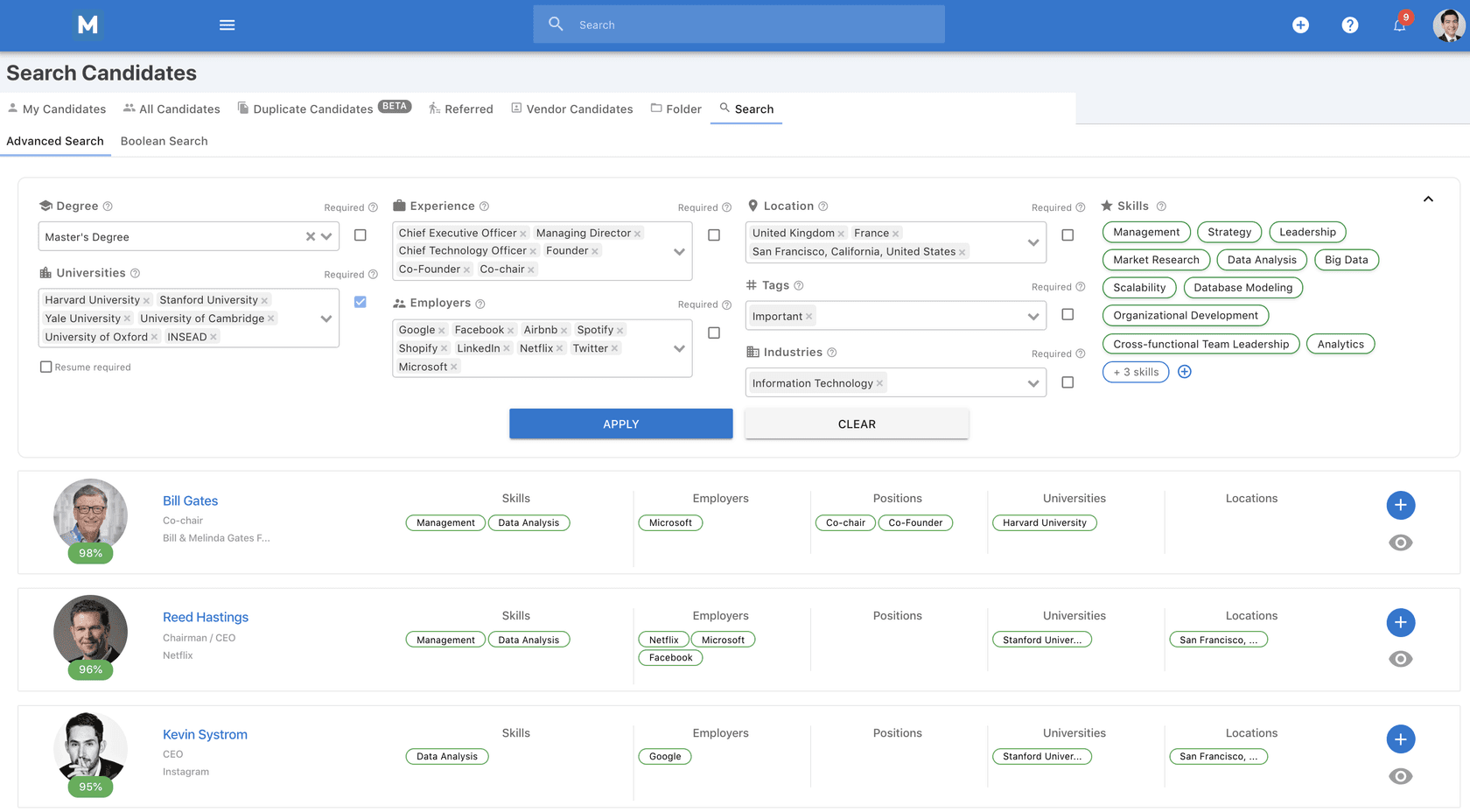Click the Experience help info icon
Viewport: 1470px width, 812px height.
[x=484, y=206]
